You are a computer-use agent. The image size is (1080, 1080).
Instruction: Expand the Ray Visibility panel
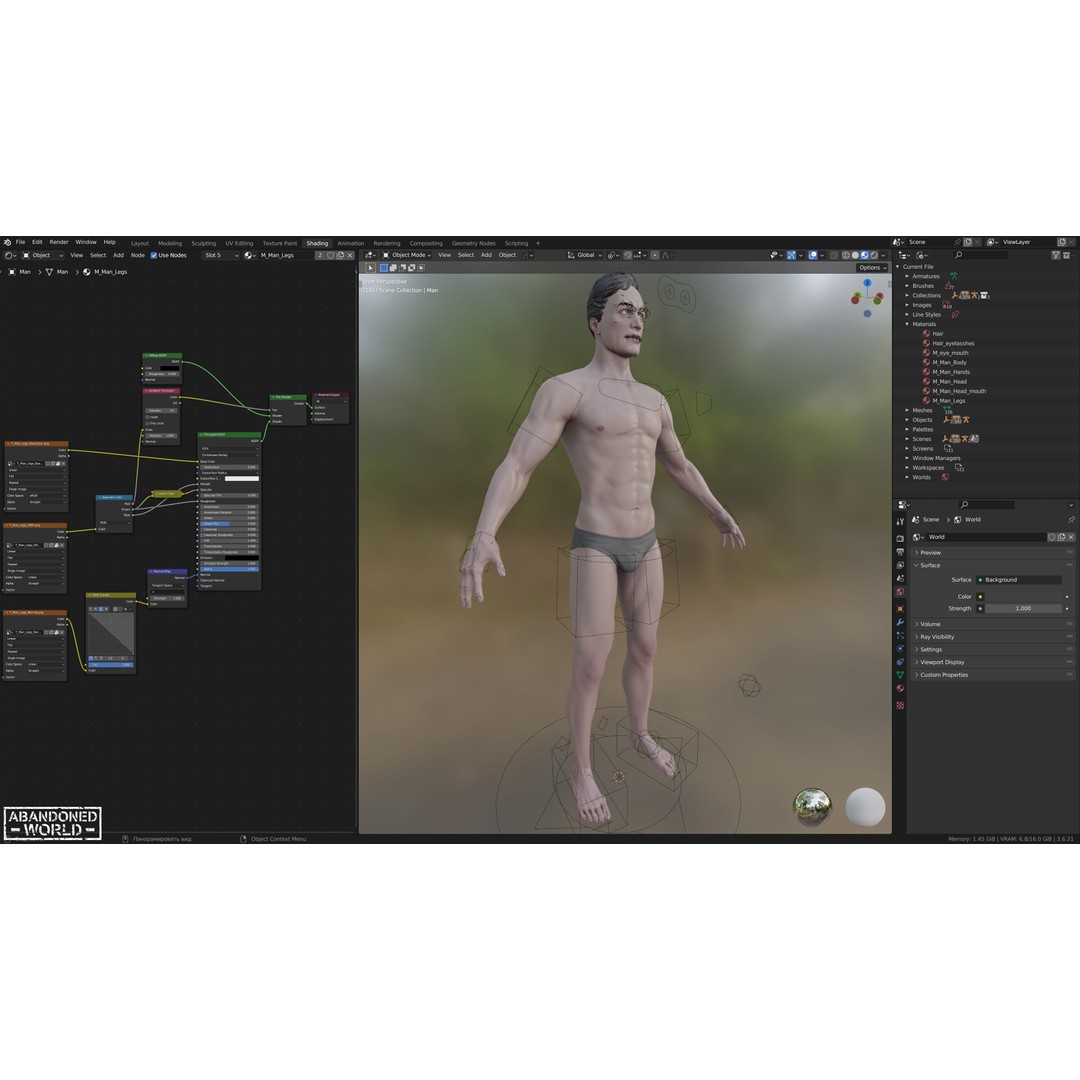tap(993, 637)
